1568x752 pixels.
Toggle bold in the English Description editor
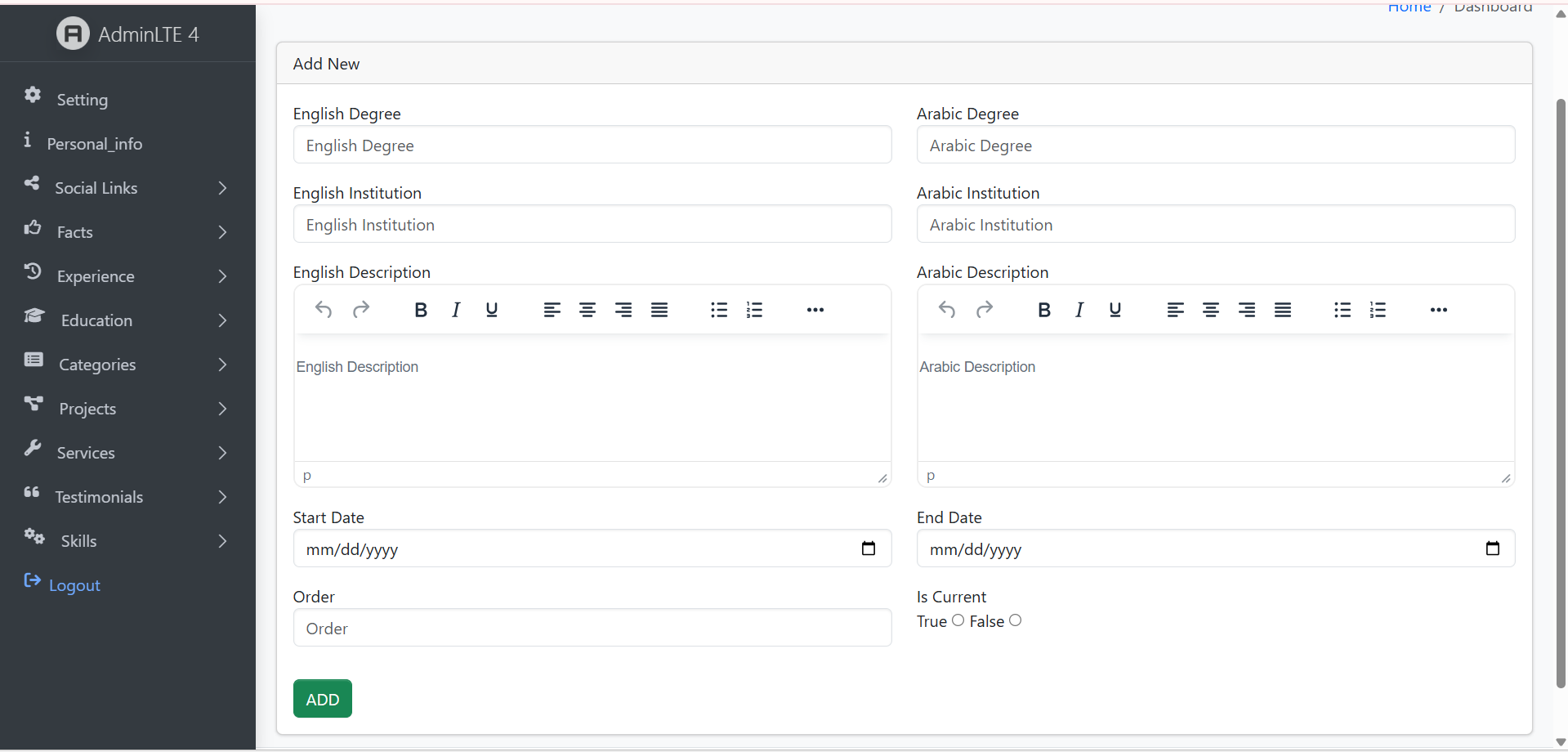pyautogui.click(x=421, y=310)
